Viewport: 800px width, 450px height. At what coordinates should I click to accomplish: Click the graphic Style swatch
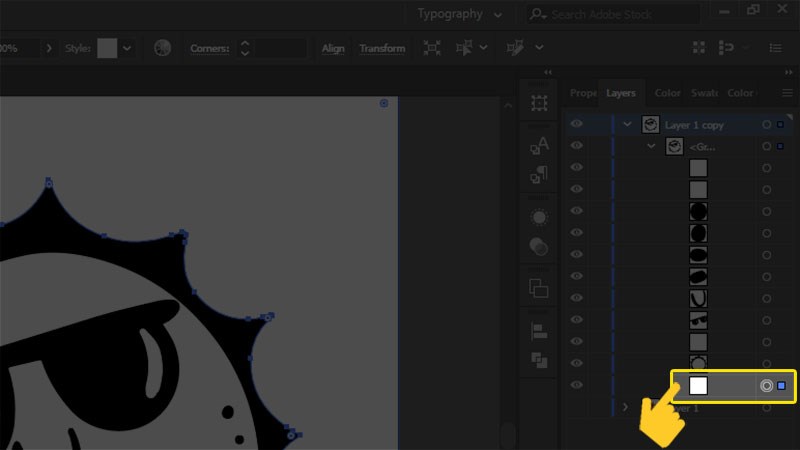coord(107,48)
